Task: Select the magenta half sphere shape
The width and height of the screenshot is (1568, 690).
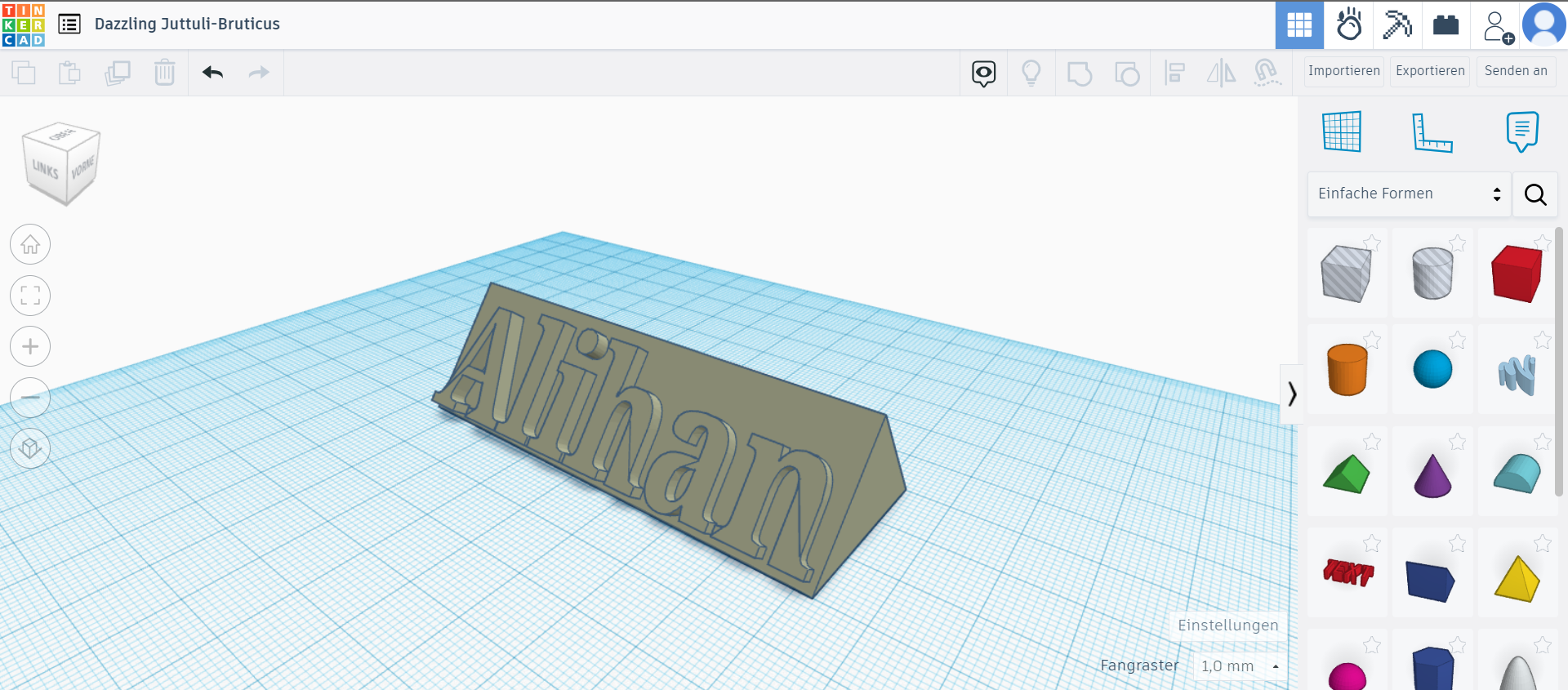Action: point(1347,677)
